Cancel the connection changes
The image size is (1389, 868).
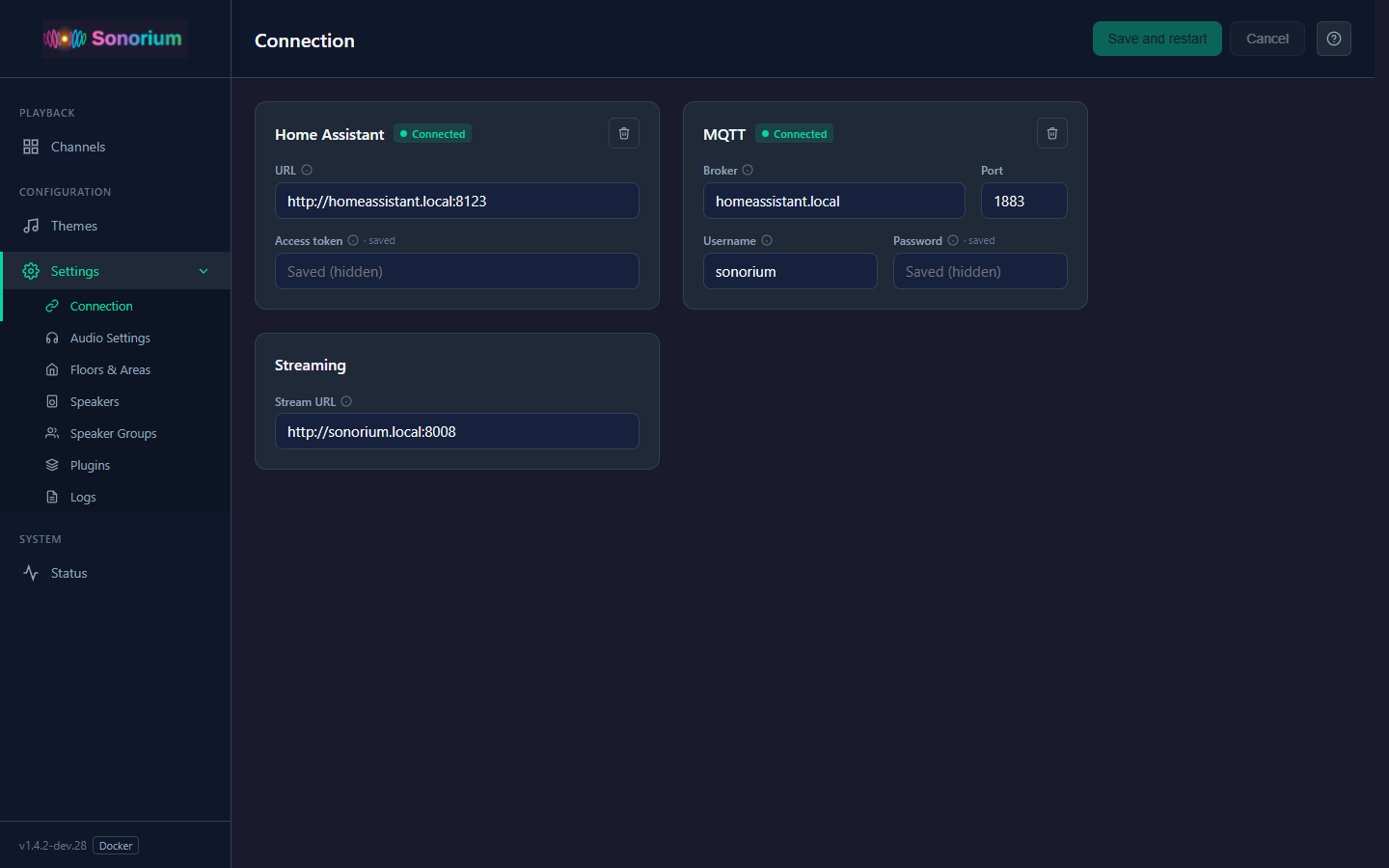pos(1267,39)
